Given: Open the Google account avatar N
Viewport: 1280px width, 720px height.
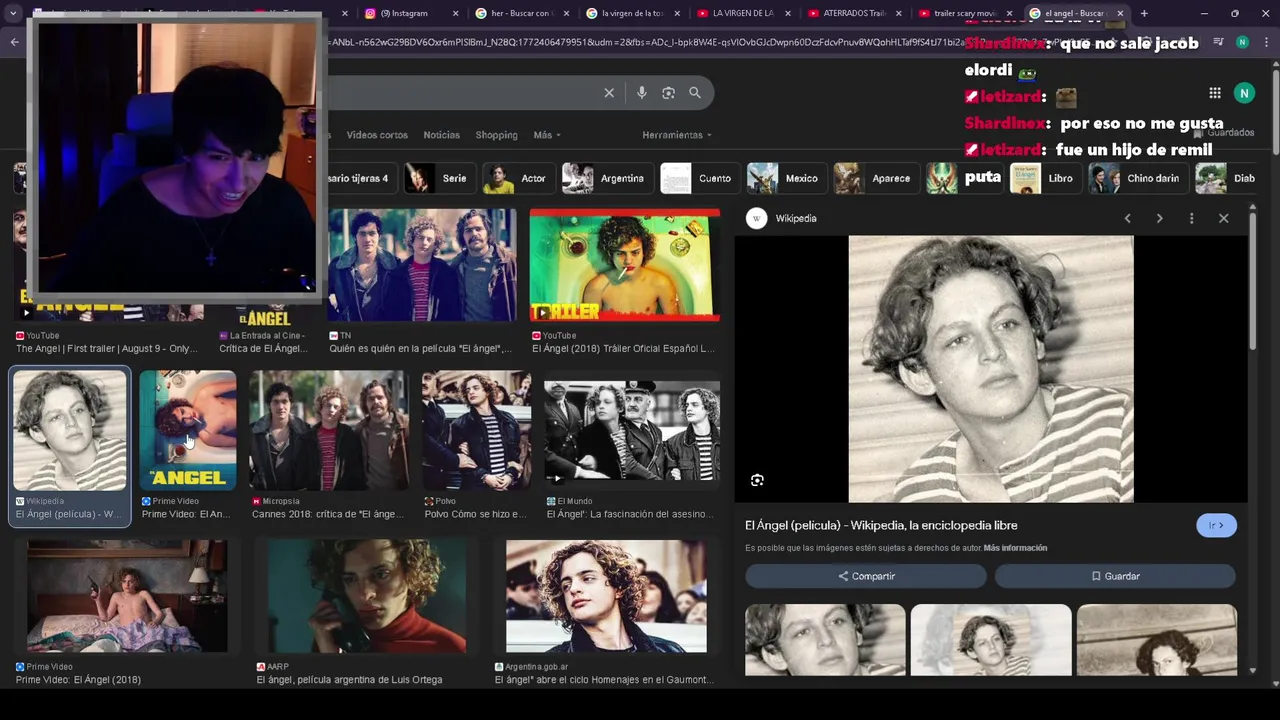Looking at the screenshot, I should point(1244,93).
